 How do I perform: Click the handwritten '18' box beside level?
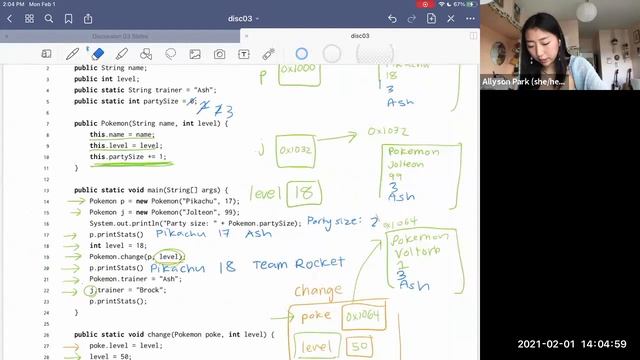[x=304, y=193]
